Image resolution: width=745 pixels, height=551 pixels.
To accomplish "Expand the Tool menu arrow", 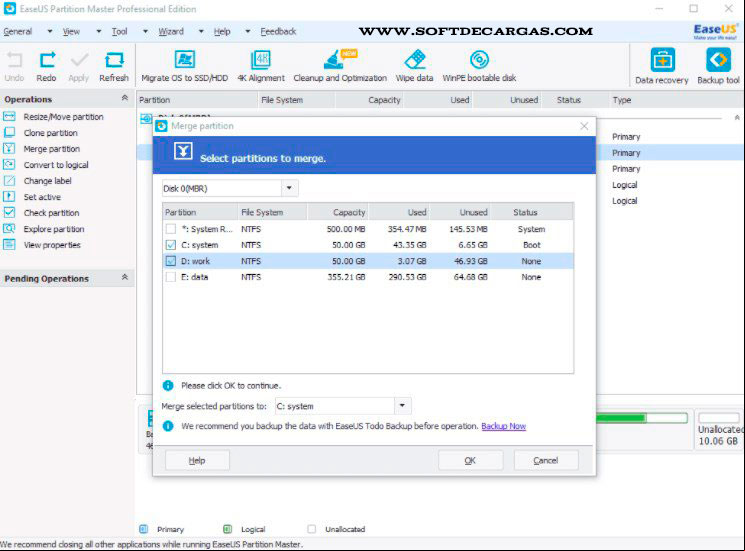I will click(x=145, y=31).
